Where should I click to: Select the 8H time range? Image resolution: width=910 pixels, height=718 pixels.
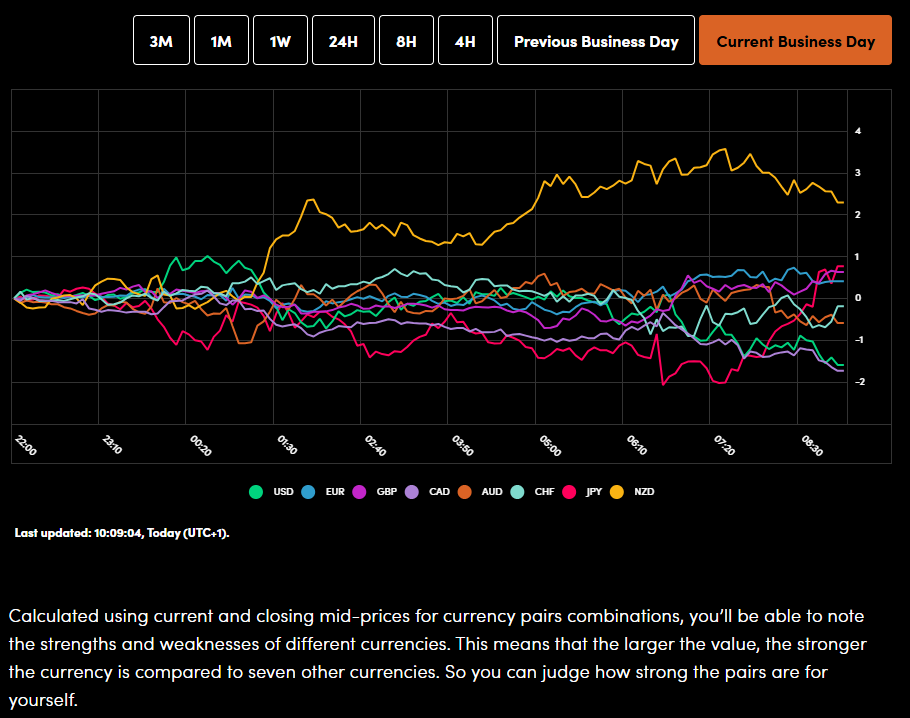pos(406,41)
